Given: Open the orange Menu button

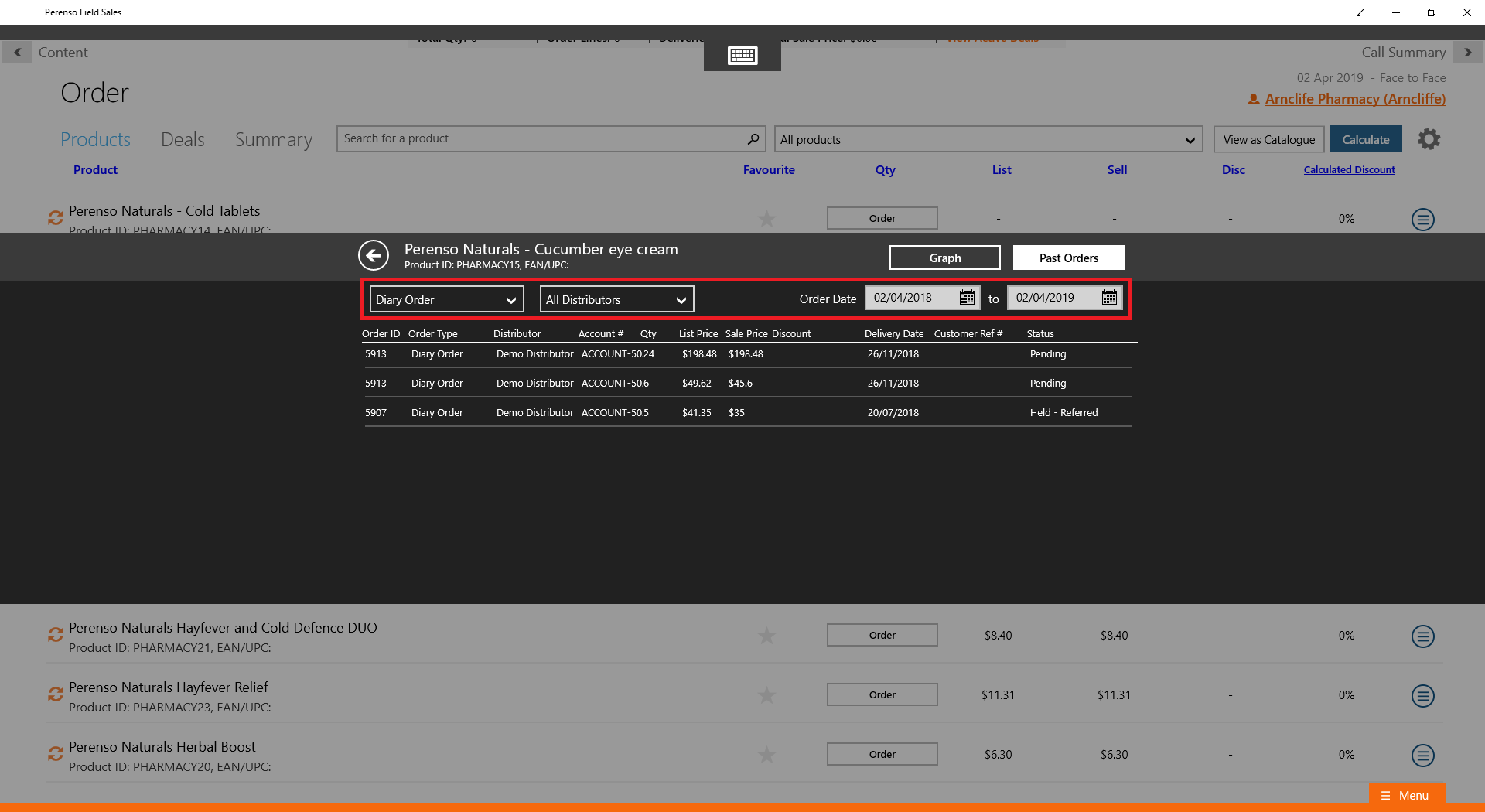Looking at the screenshot, I should 1406,795.
